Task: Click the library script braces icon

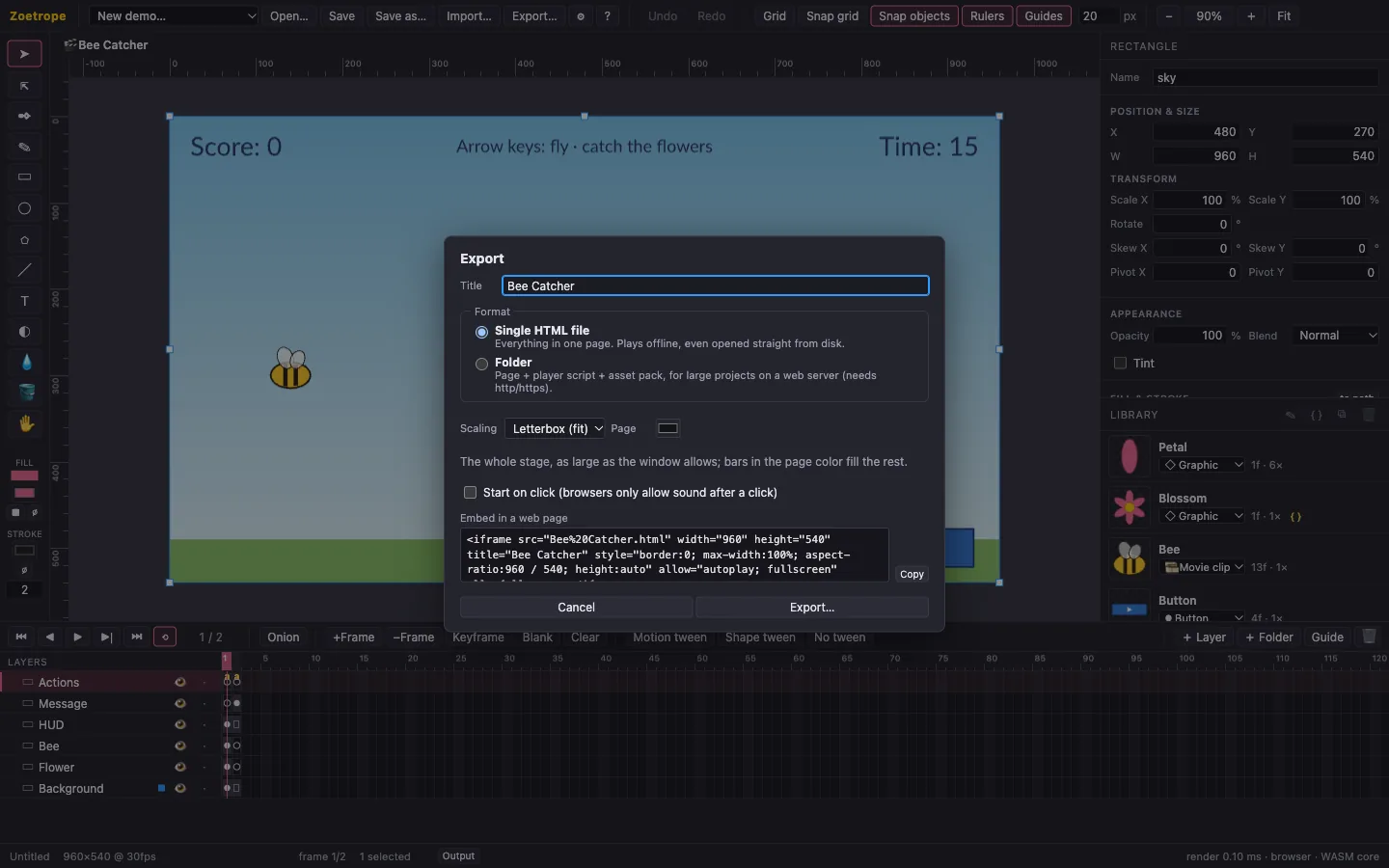Action: [x=1316, y=415]
